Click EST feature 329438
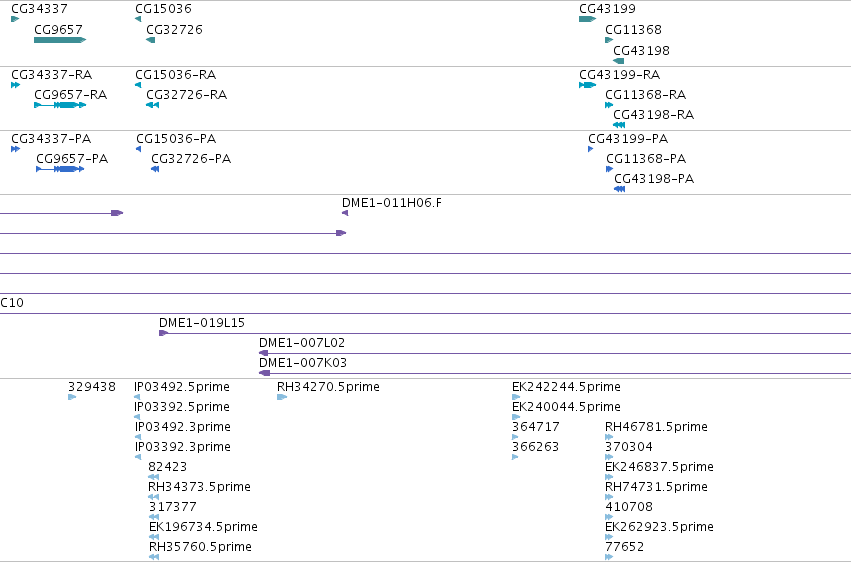 coord(92,387)
